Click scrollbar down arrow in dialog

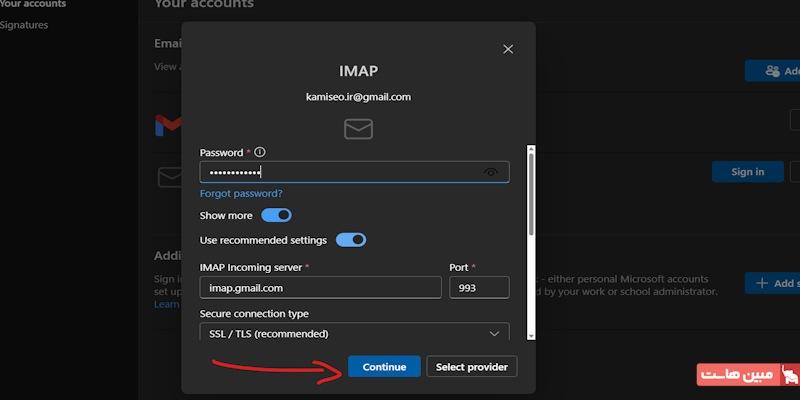pos(531,335)
